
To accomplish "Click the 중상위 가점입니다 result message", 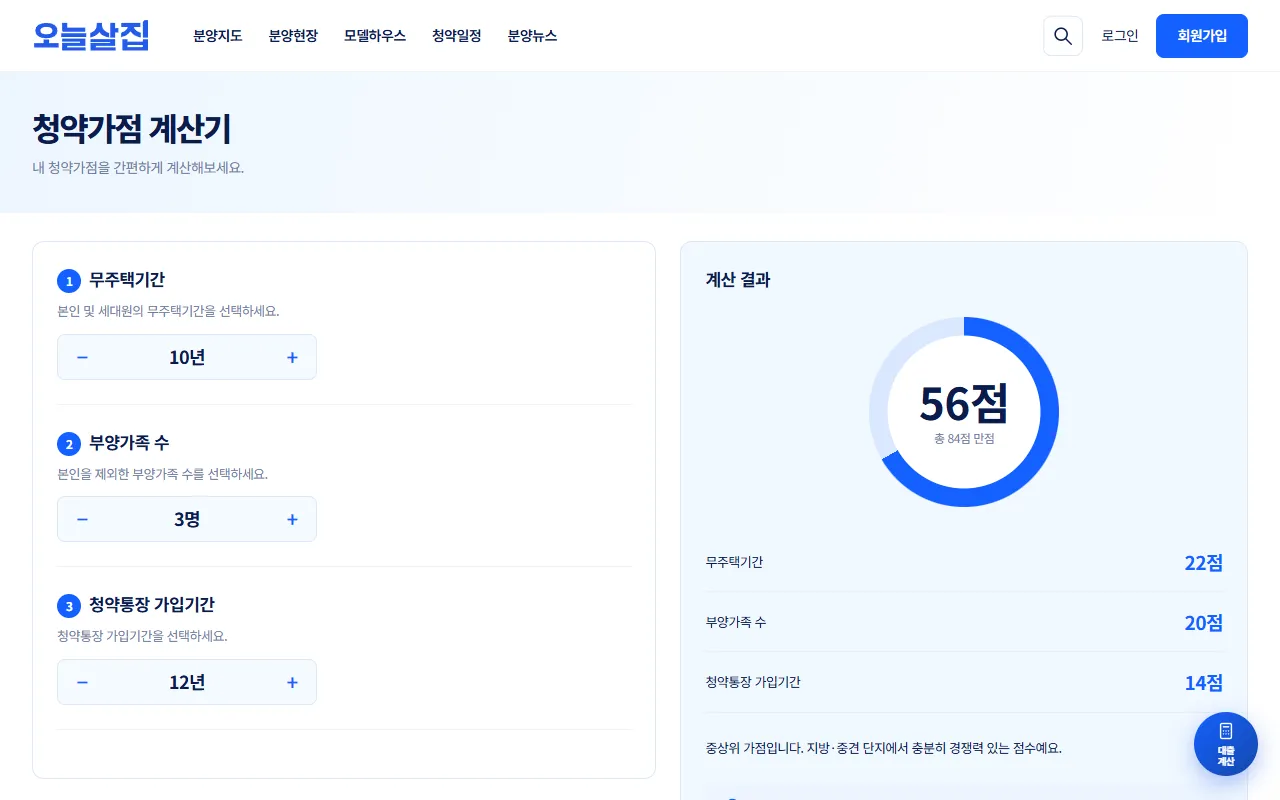I will click(x=883, y=748).
